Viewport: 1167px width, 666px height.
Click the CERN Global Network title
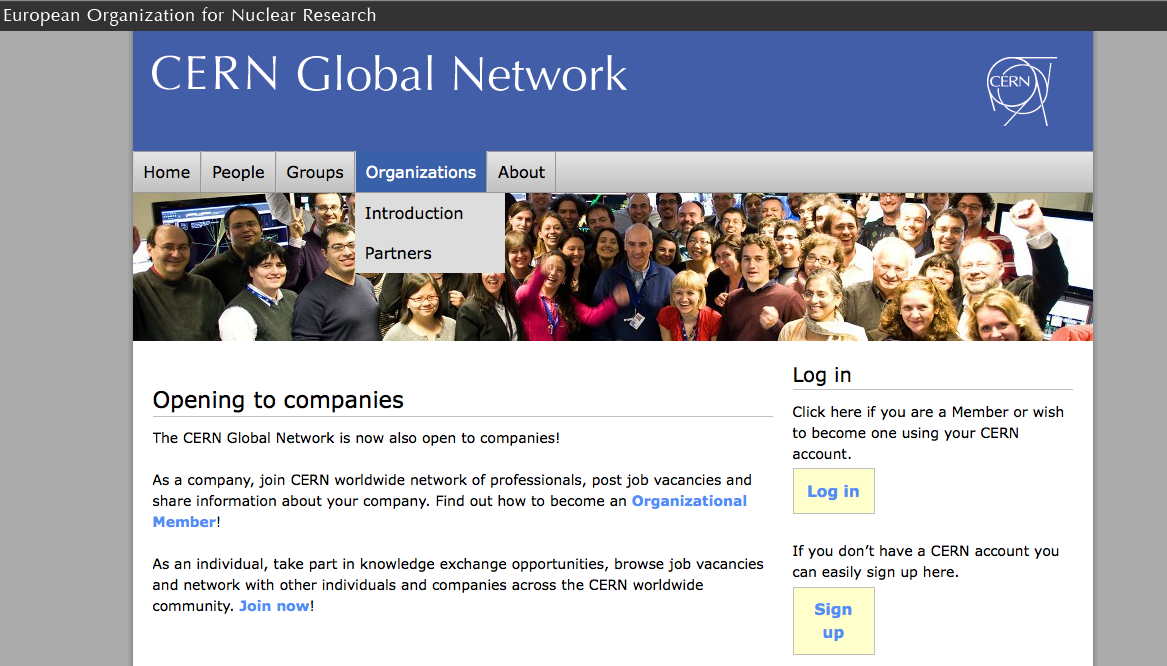(389, 74)
